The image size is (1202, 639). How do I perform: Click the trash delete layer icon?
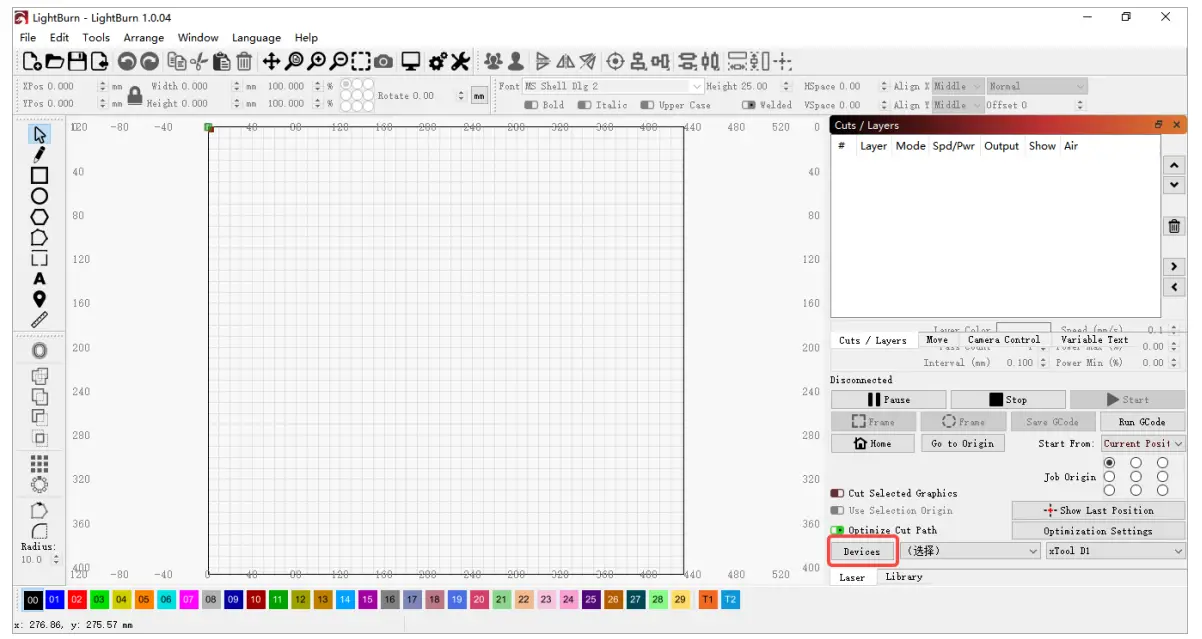[1174, 226]
